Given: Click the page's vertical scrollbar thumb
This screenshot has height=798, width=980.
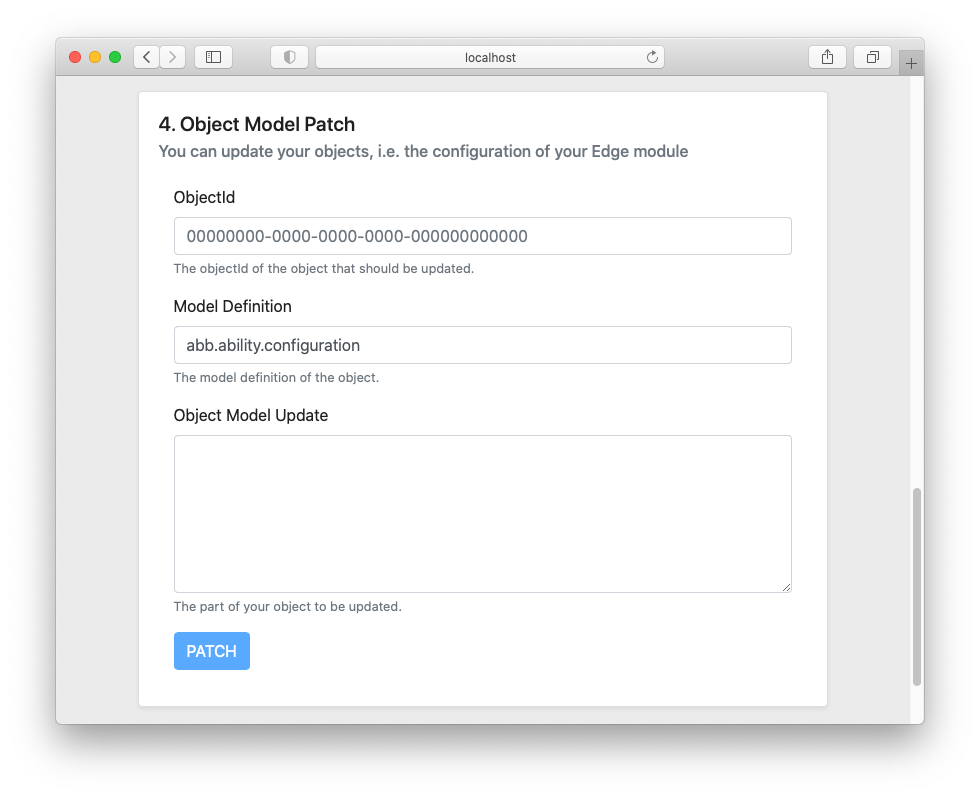Looking at the screenshot, I should click(x=916, y=586).
